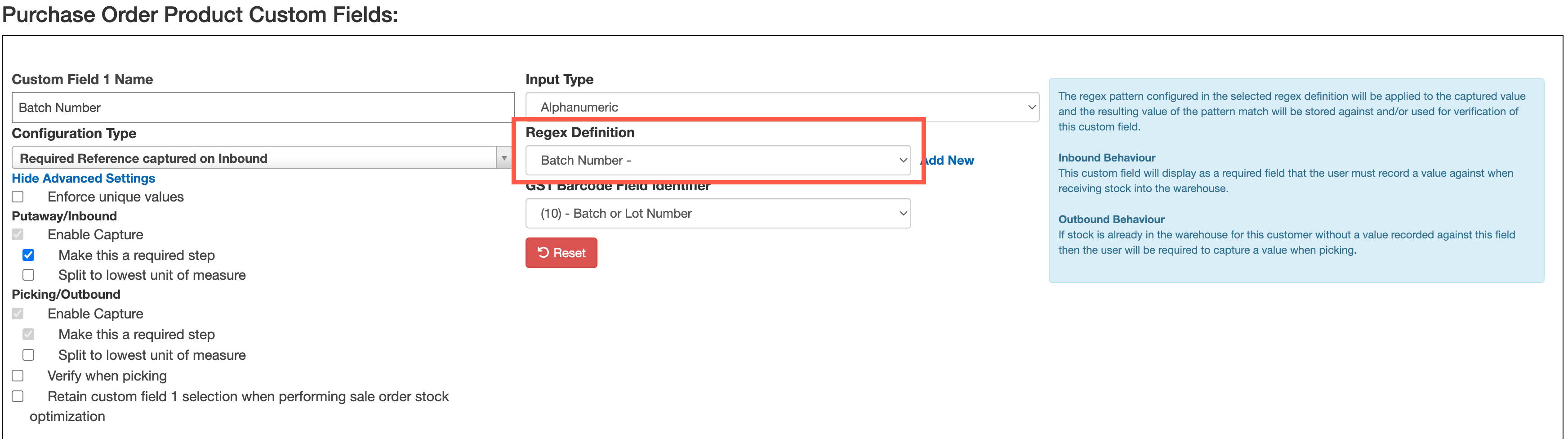Image resolution: width=1568 pixels, height=439 pixels.
Task: Tick Putaway Split to lowest unit of measure
Action: (x=29, y=275)
